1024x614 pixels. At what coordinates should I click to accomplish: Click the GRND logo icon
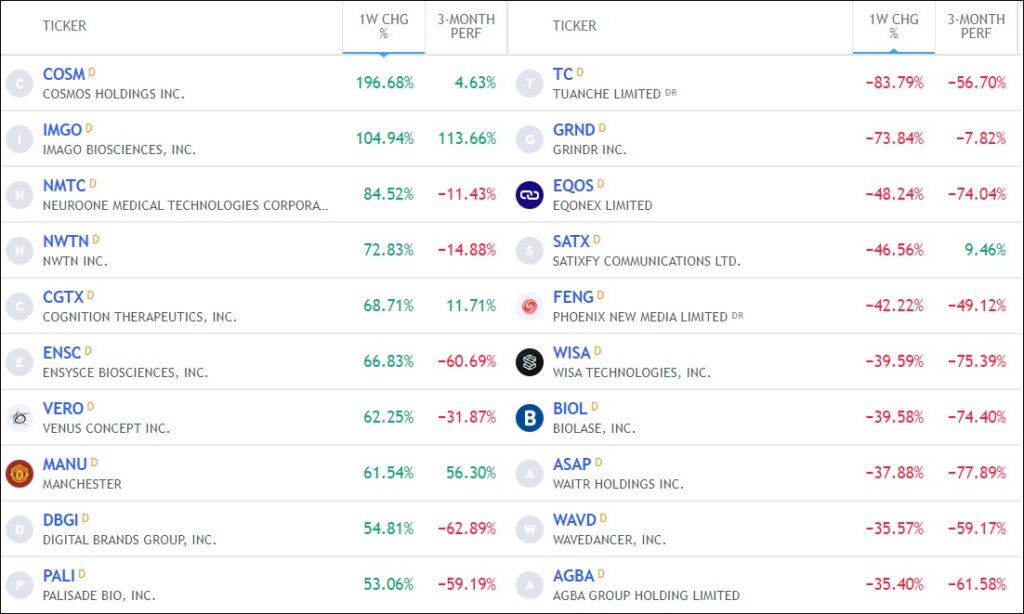point(530,139)
